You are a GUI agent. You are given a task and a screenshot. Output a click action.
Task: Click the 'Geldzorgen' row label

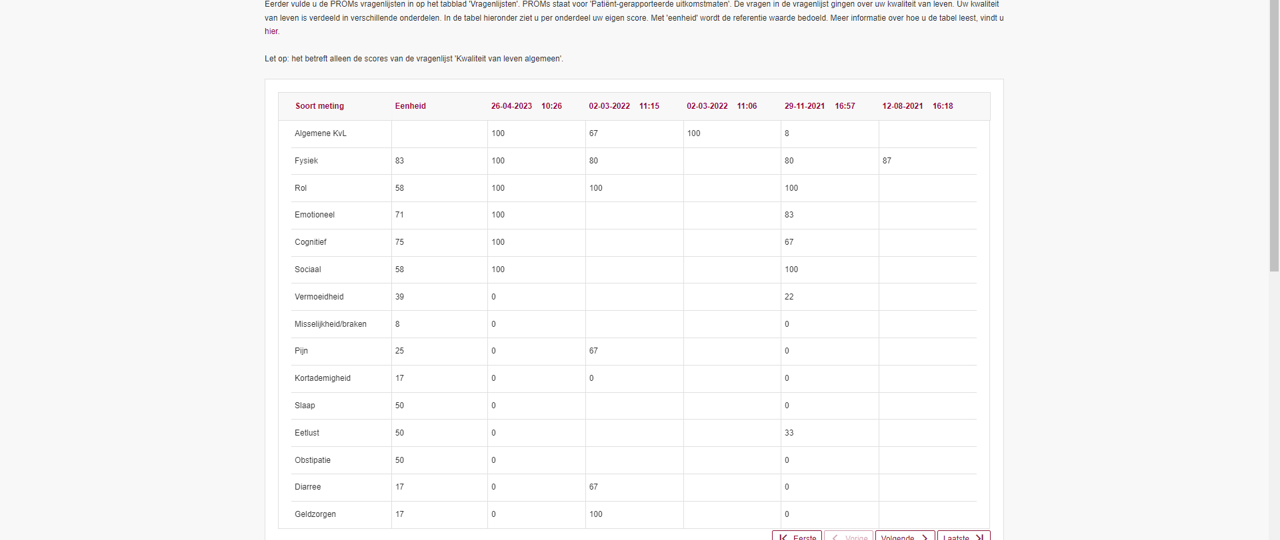pos(315,514)
